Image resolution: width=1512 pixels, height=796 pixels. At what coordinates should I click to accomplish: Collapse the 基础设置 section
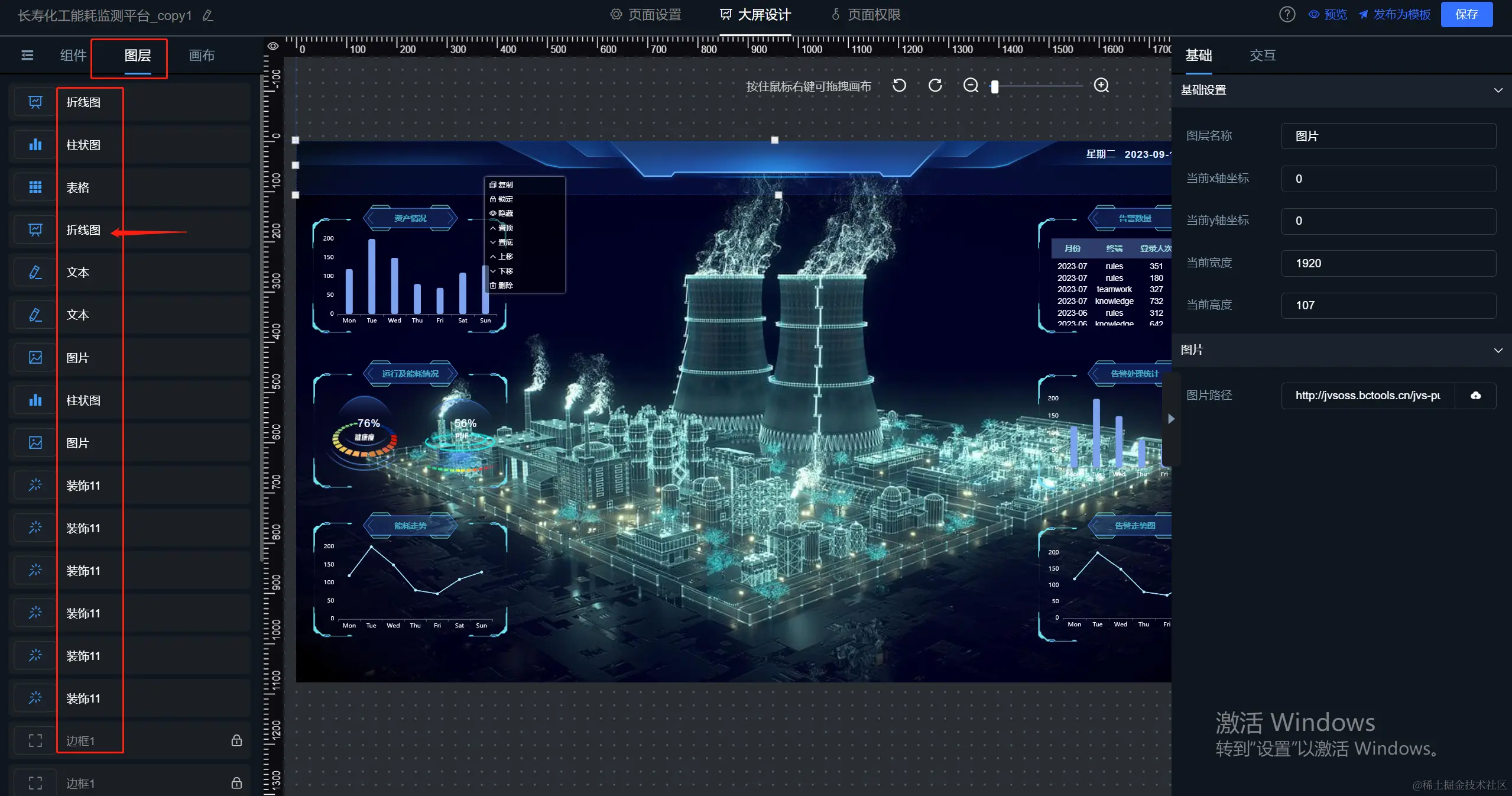[1498, 90]
